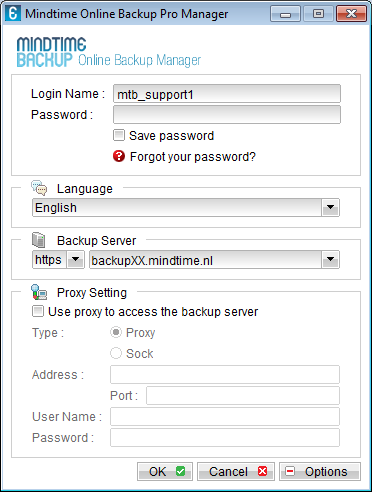372x492 pixels.
Task: Click the Backup Server tower icon
Action: tap(39, 240)
